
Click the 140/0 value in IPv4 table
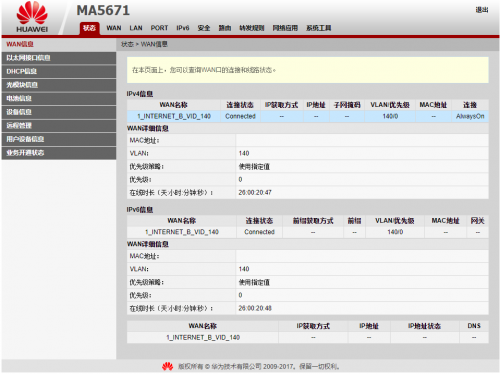coord(390,116)
